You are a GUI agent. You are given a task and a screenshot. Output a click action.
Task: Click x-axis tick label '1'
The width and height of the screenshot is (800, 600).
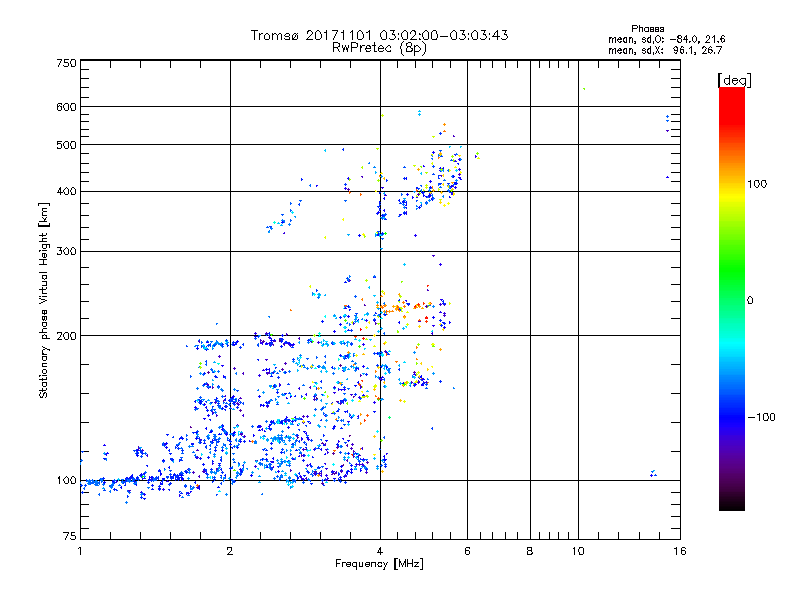[80, 551]
